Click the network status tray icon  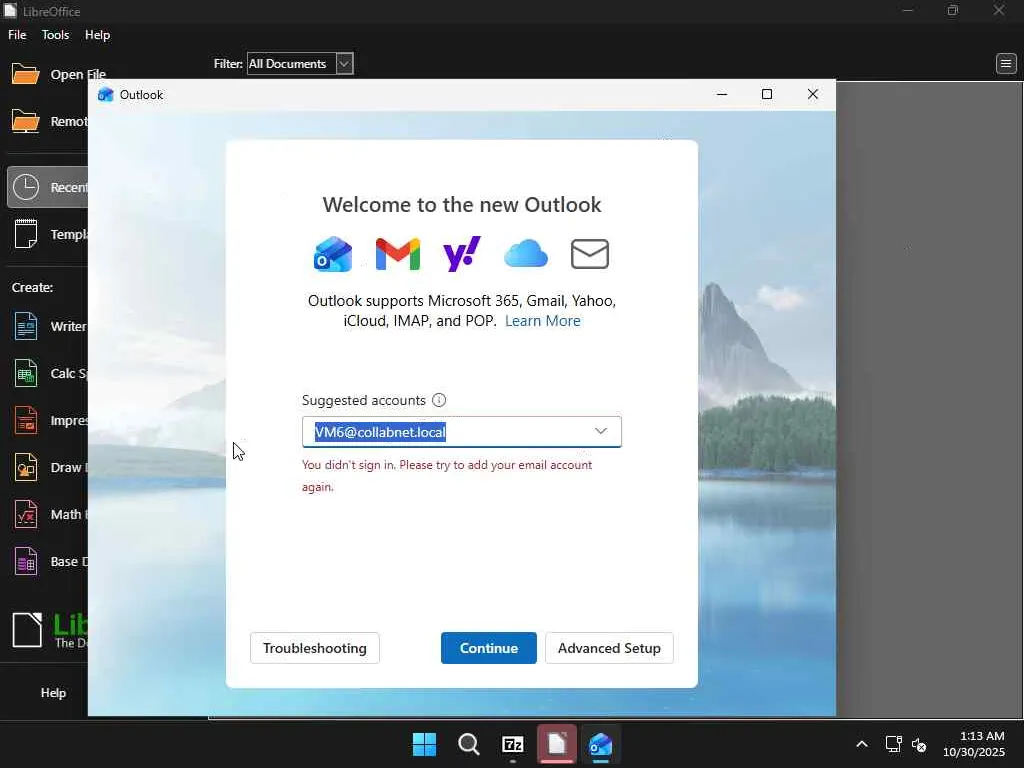pos(893,744)
